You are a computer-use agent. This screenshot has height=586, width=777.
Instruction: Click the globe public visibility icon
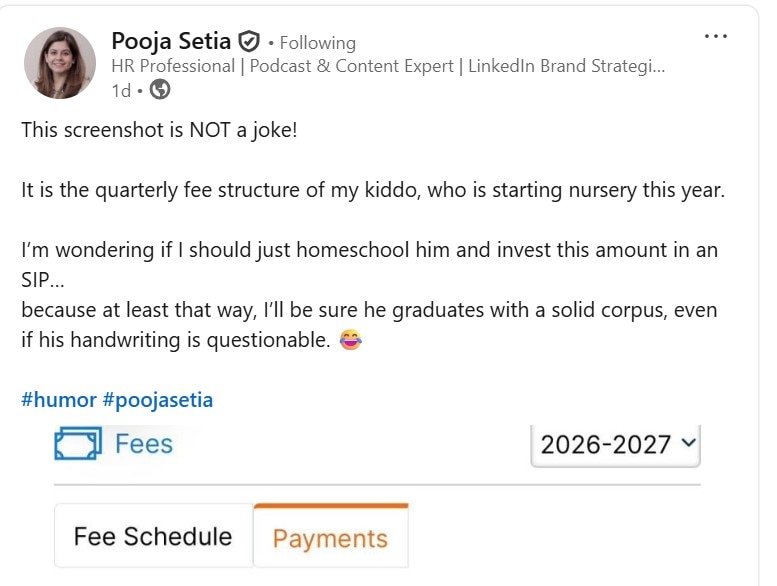160,90
